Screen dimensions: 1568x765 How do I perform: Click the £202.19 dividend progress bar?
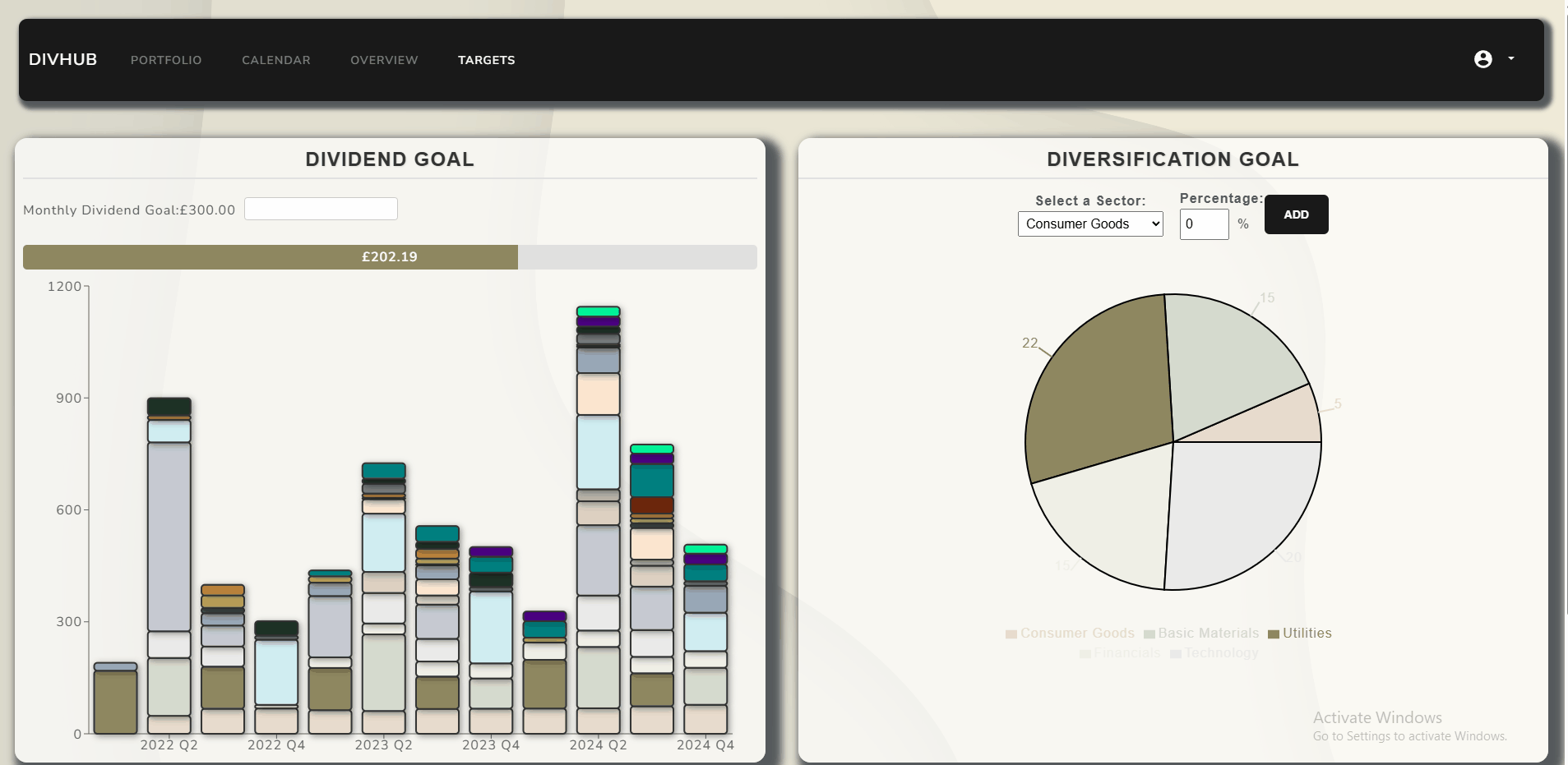pyautogui.click(x=390, y=256)
